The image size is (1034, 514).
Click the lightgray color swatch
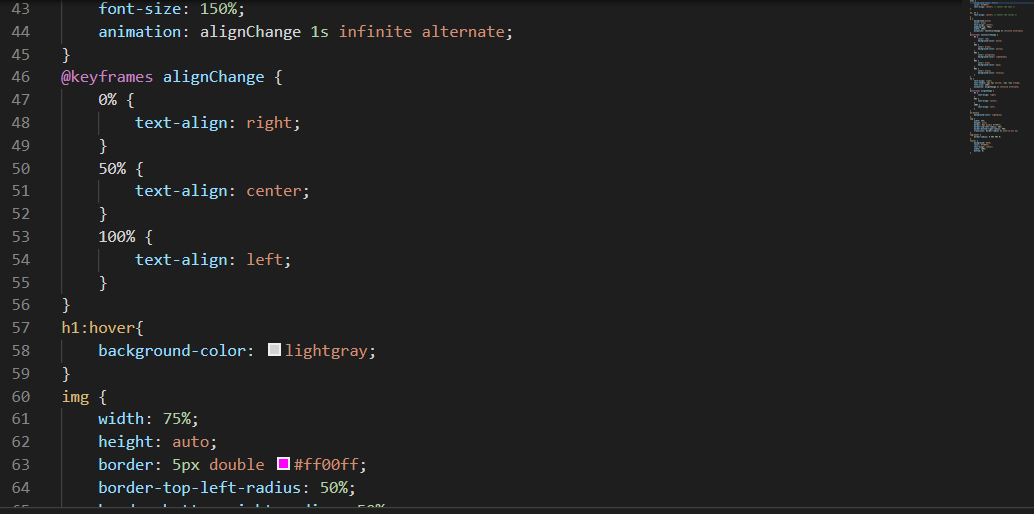[x=274, y=351]
